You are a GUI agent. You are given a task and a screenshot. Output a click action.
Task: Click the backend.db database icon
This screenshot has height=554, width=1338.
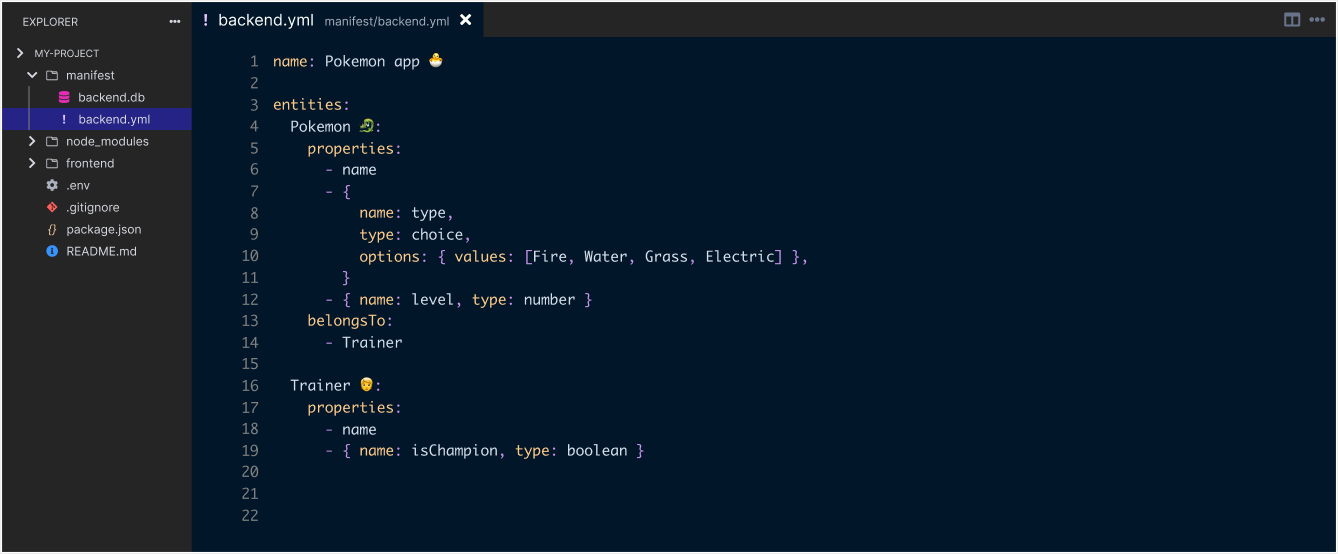click(x=64, y=97)
